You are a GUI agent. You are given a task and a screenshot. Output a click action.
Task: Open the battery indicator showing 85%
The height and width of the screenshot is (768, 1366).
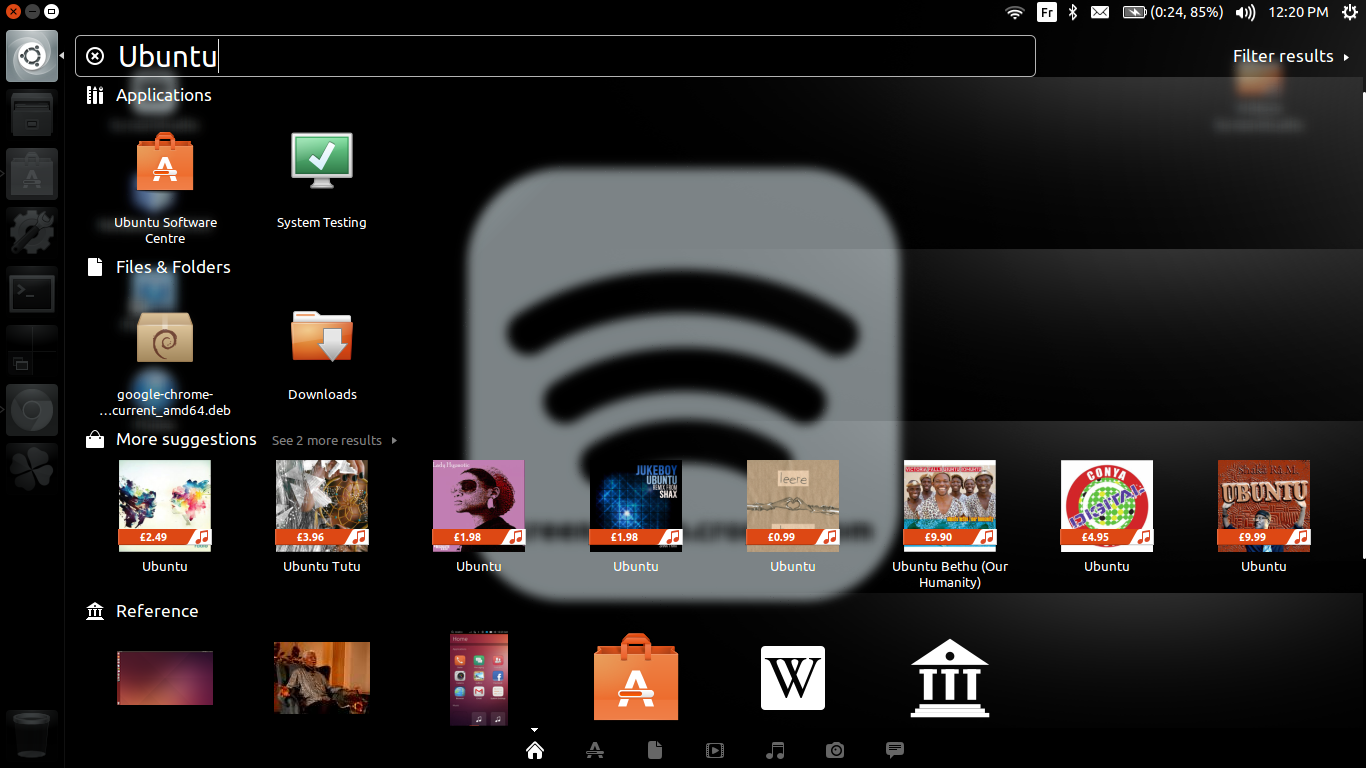tap(1173, 12)
